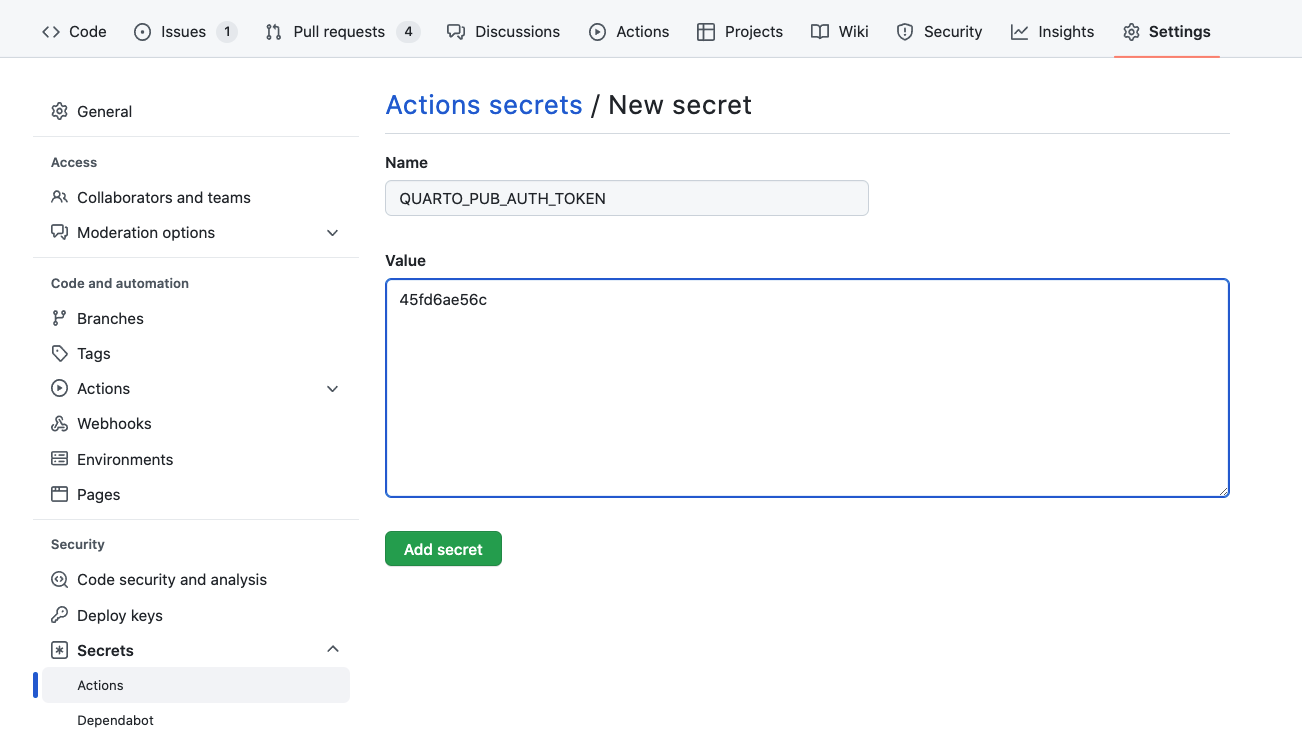1302x743 pixels.
Task: Open the Pull requests tab
Action: point(339,32)
